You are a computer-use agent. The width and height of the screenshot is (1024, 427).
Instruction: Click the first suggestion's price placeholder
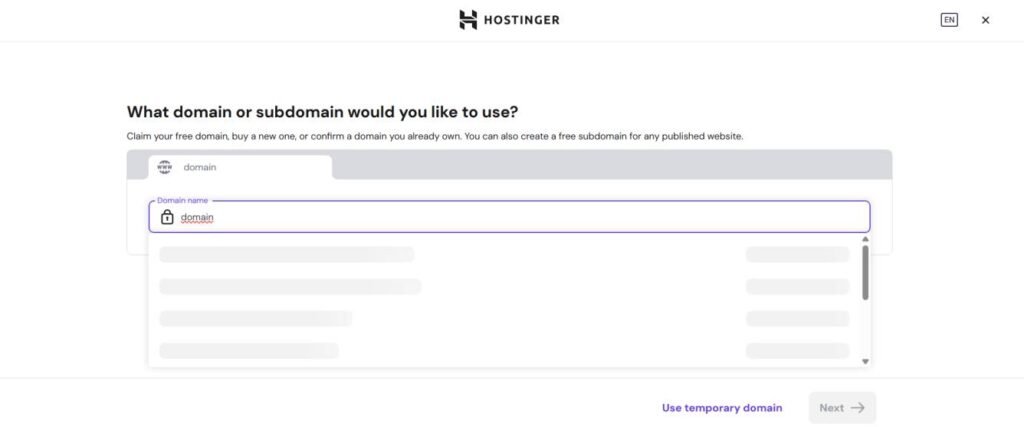pos(797,255)
